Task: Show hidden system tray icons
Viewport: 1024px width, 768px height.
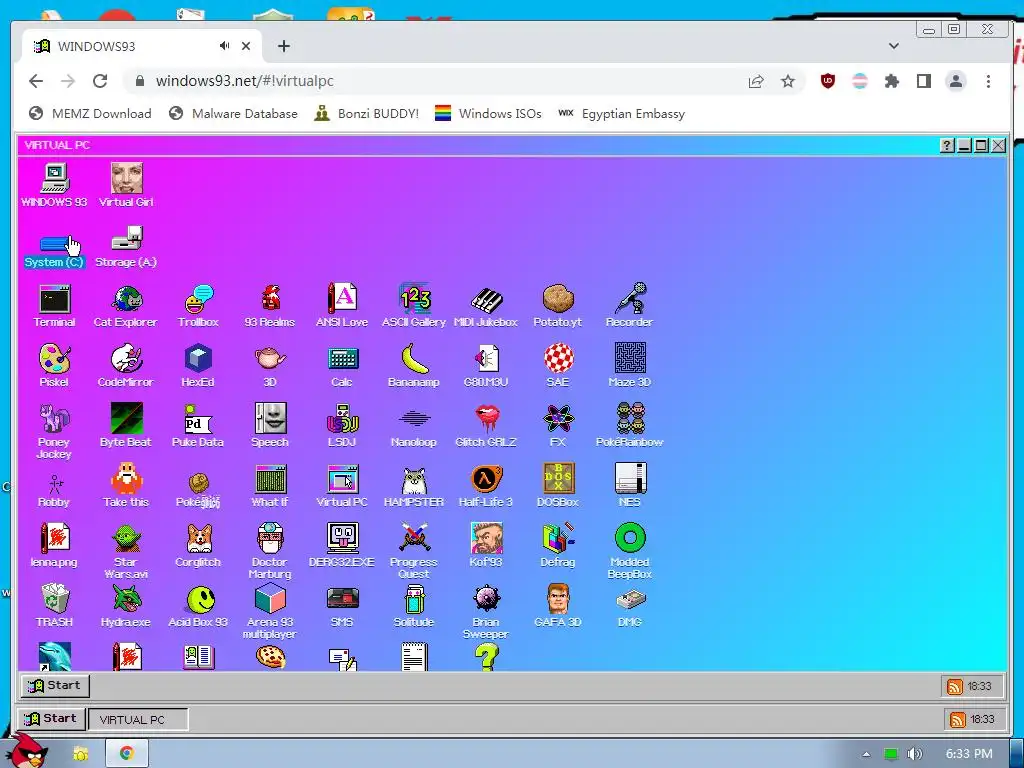Action: pos(866,754)
